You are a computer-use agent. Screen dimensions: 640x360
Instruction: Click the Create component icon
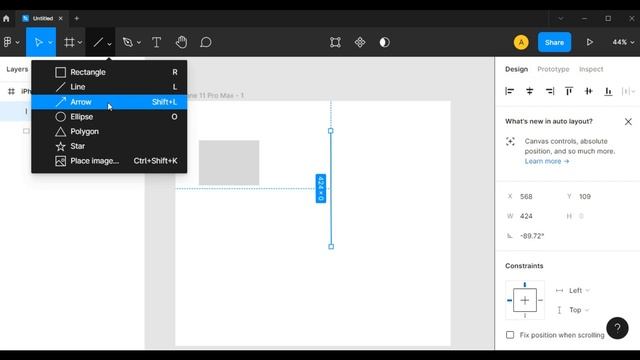click(360, 42)
